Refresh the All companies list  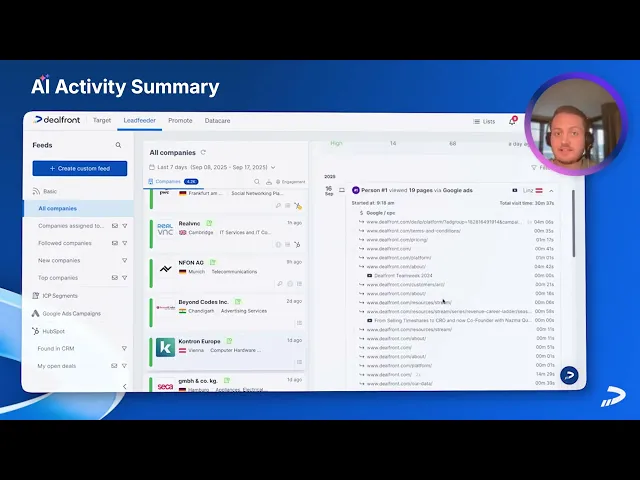coord(203,152)
